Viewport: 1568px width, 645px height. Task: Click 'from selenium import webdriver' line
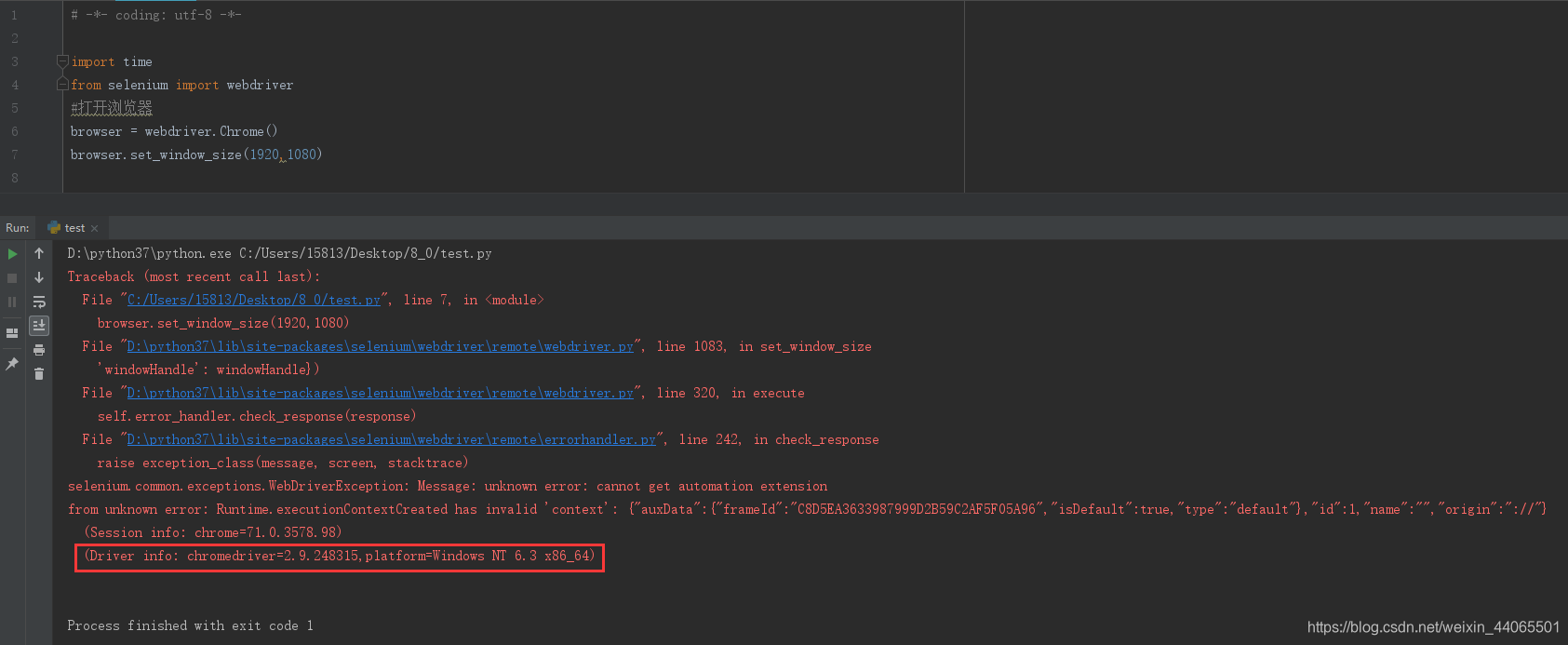coord(182,85)
